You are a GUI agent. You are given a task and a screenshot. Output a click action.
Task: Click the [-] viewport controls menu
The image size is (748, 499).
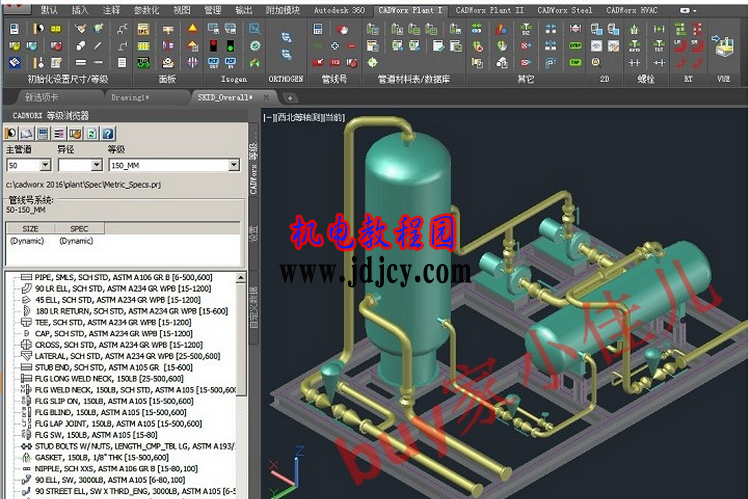[x=269, y=117]
